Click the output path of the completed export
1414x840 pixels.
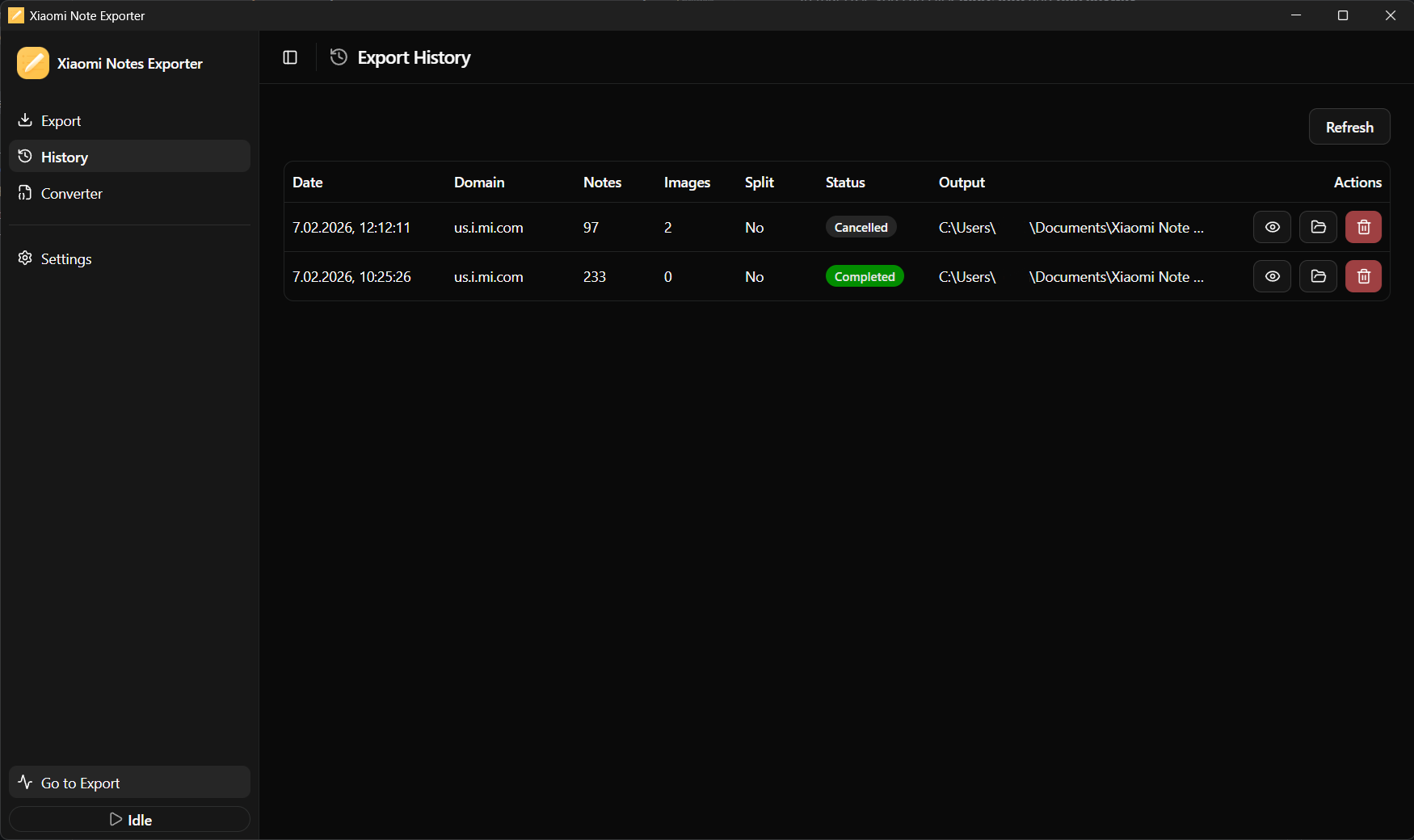pos(1071,277)
